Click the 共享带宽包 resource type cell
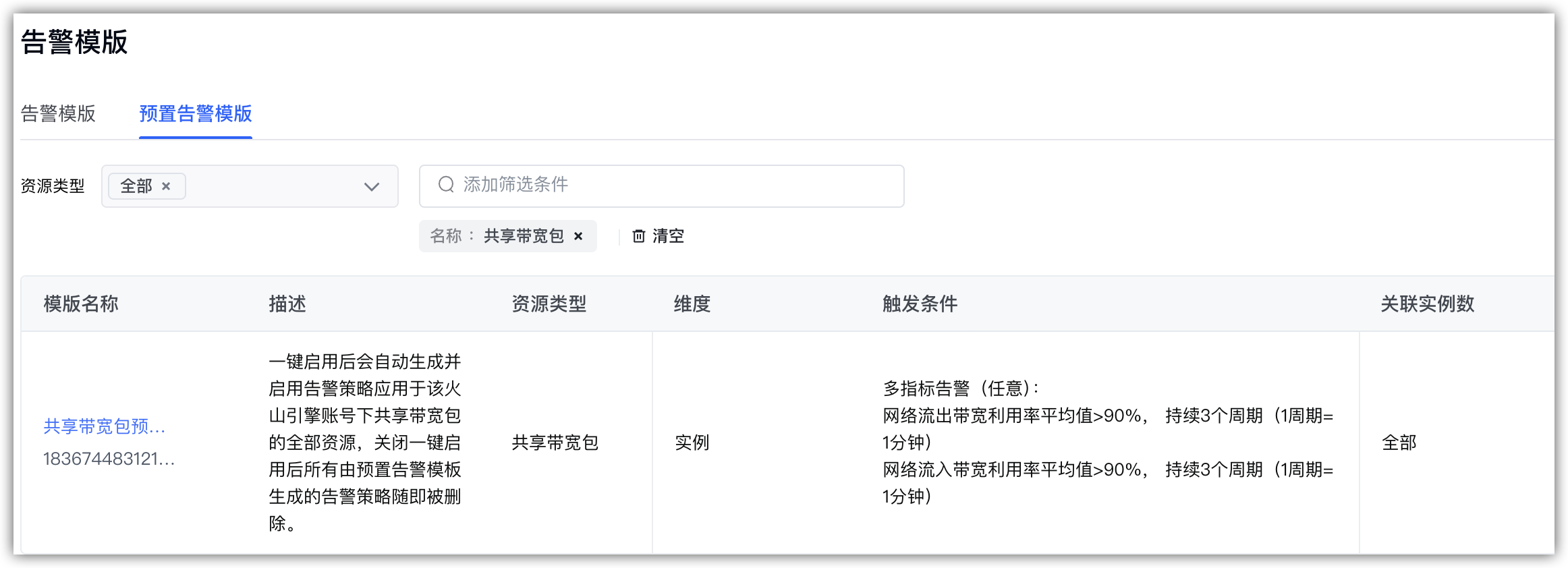The width and height of the screenshot is (1568, 568). 555,443
